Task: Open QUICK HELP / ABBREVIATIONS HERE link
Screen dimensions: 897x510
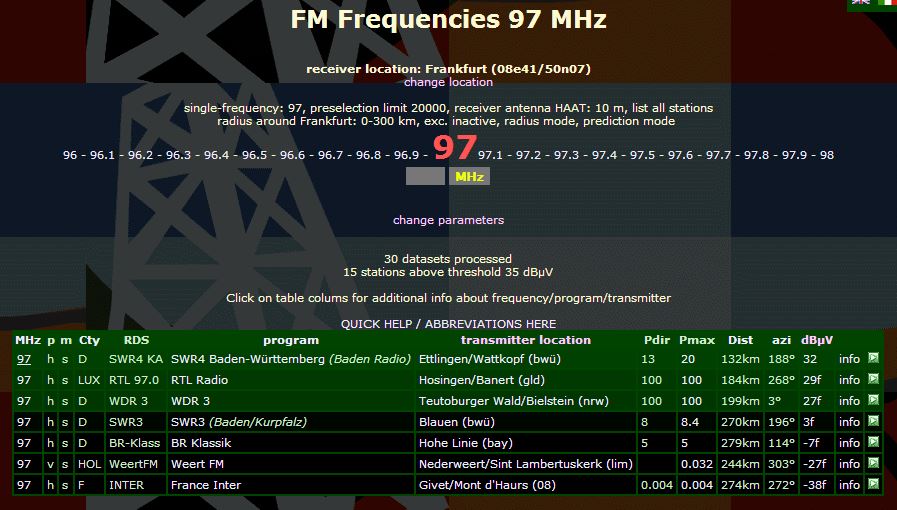Action: (x=448, y=324)
